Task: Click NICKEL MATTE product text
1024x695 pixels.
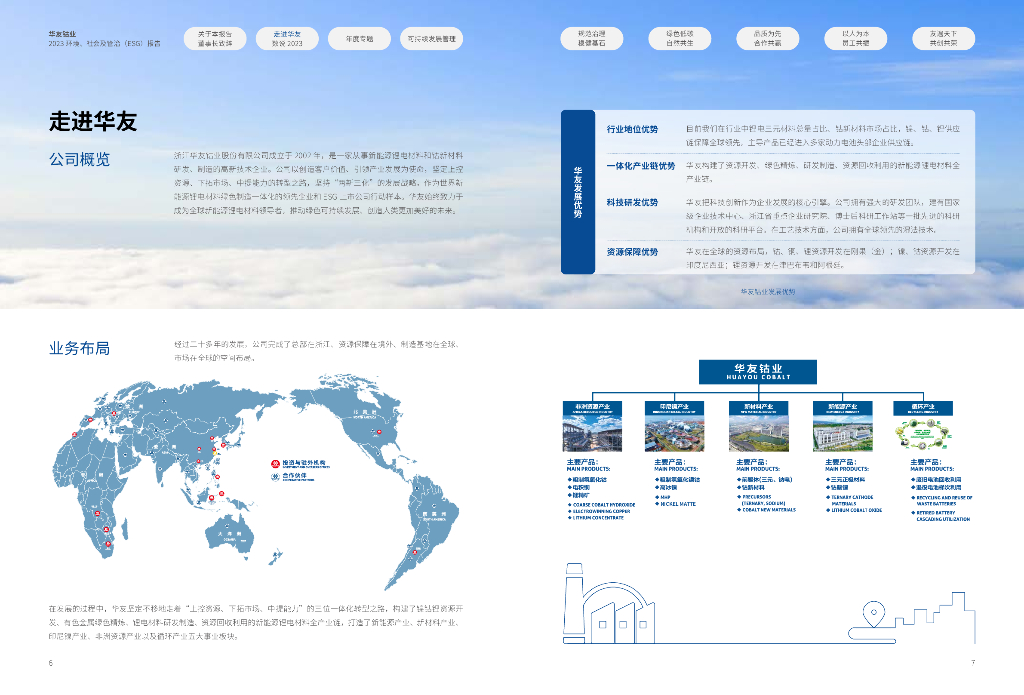Action: coord(678,504)
